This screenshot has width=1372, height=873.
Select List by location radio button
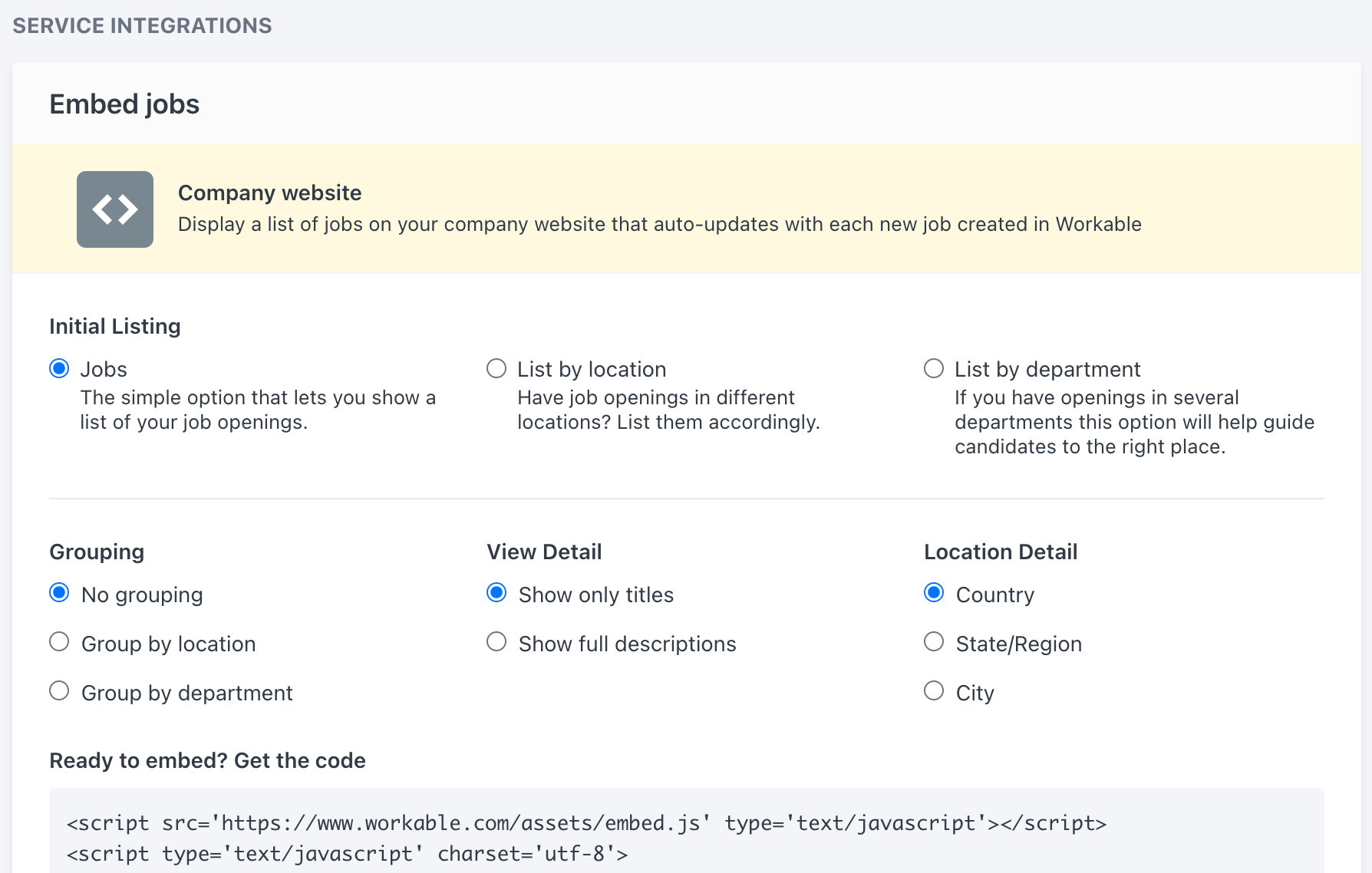(x=496, y=369)
